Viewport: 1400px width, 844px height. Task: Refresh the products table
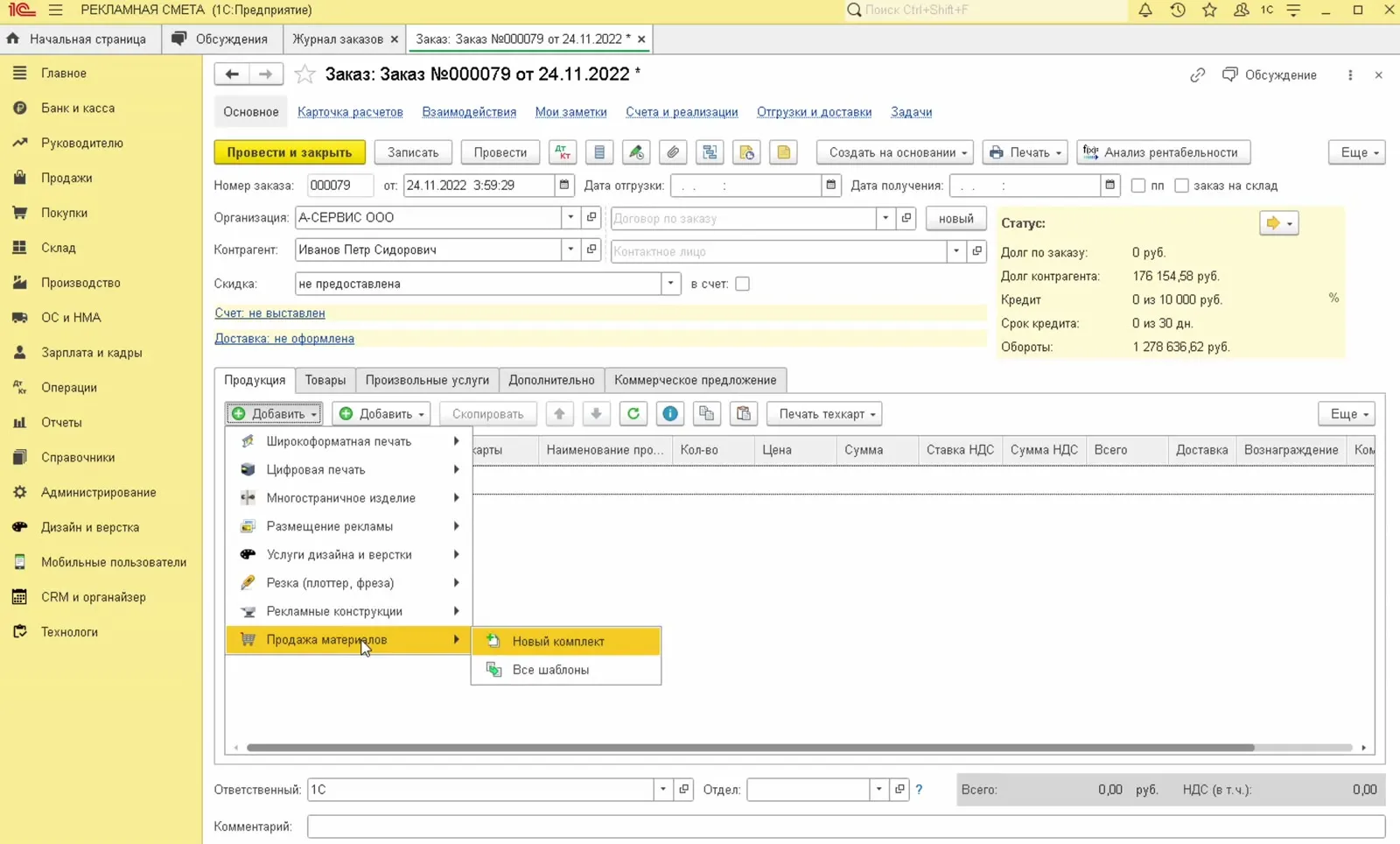(633, 414)
